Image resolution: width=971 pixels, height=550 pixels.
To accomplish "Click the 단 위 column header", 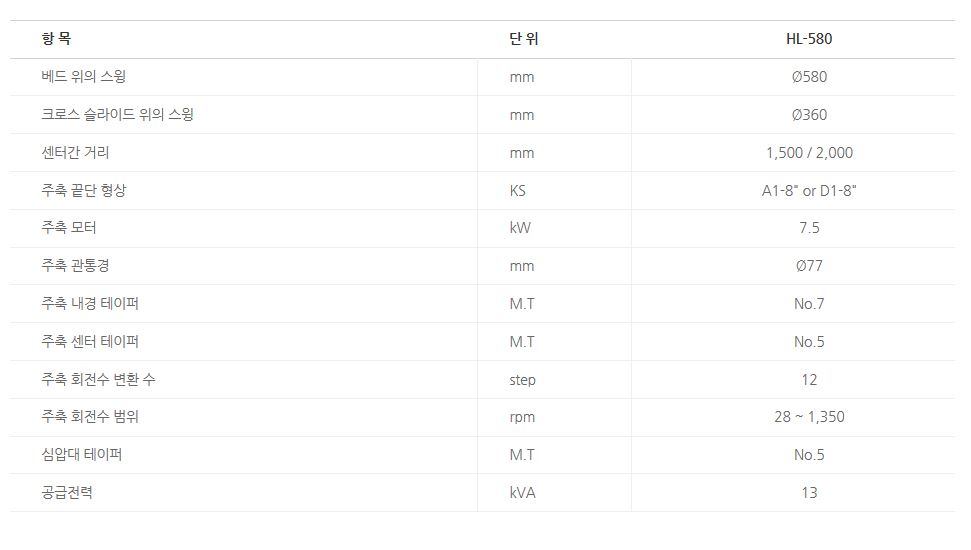I will tap(523, 39).
